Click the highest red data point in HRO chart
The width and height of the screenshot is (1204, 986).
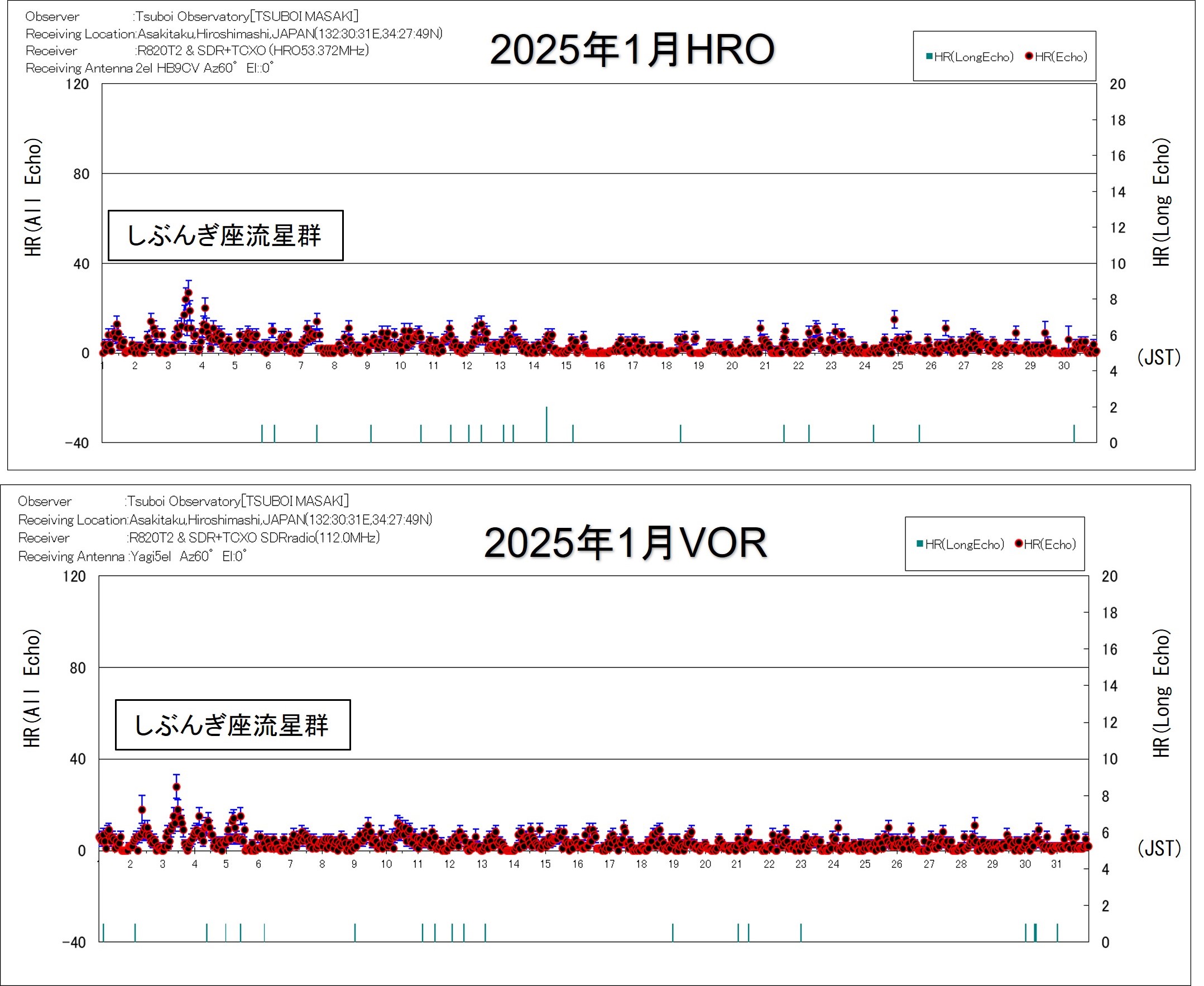pos(188,293)
